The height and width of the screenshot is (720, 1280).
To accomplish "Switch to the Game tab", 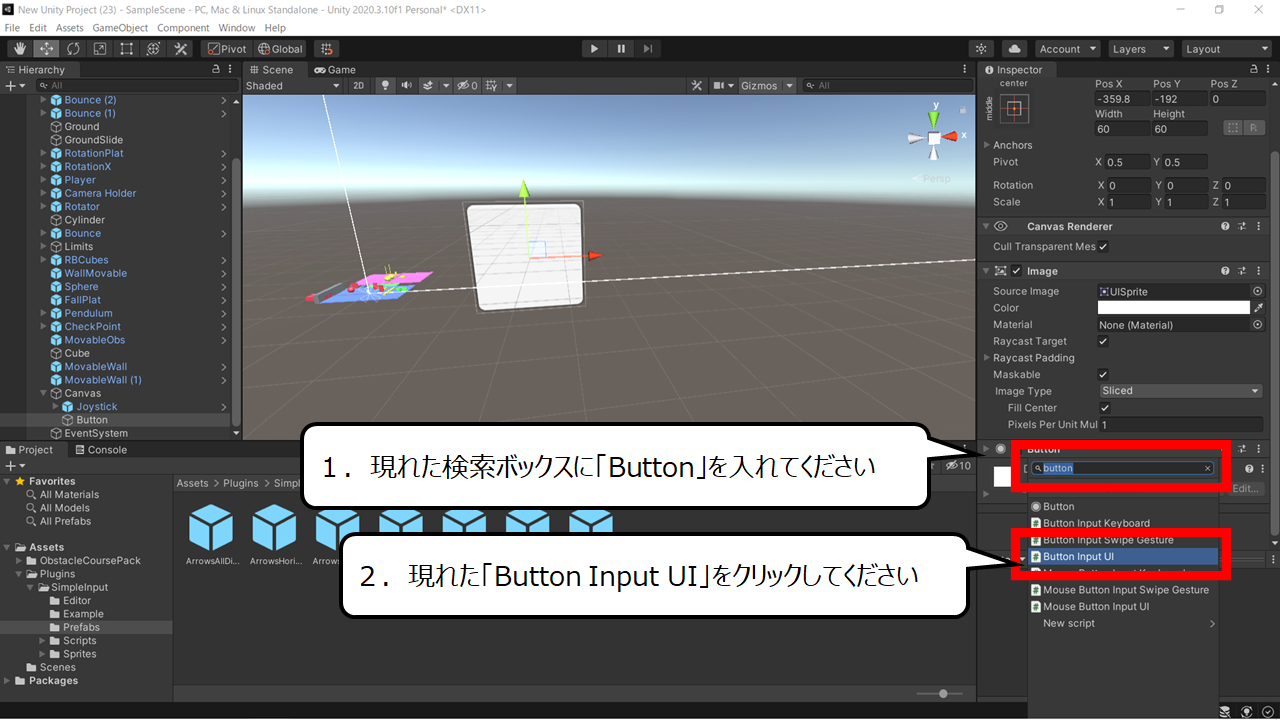I will (335, 70).
